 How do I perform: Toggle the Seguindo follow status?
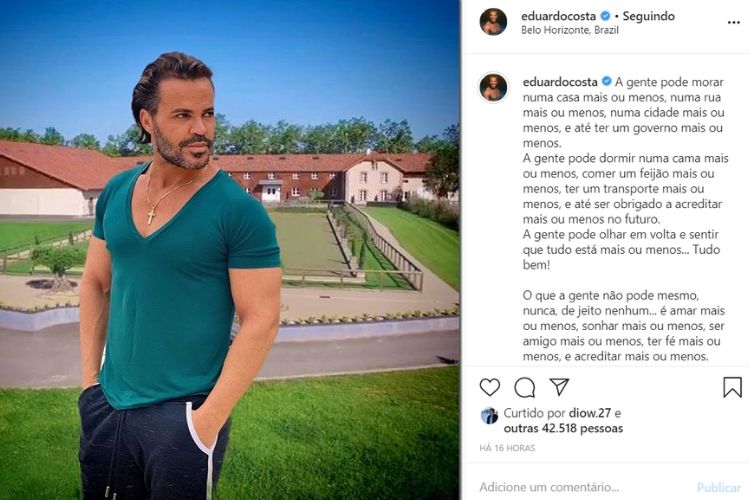point(649,16)
